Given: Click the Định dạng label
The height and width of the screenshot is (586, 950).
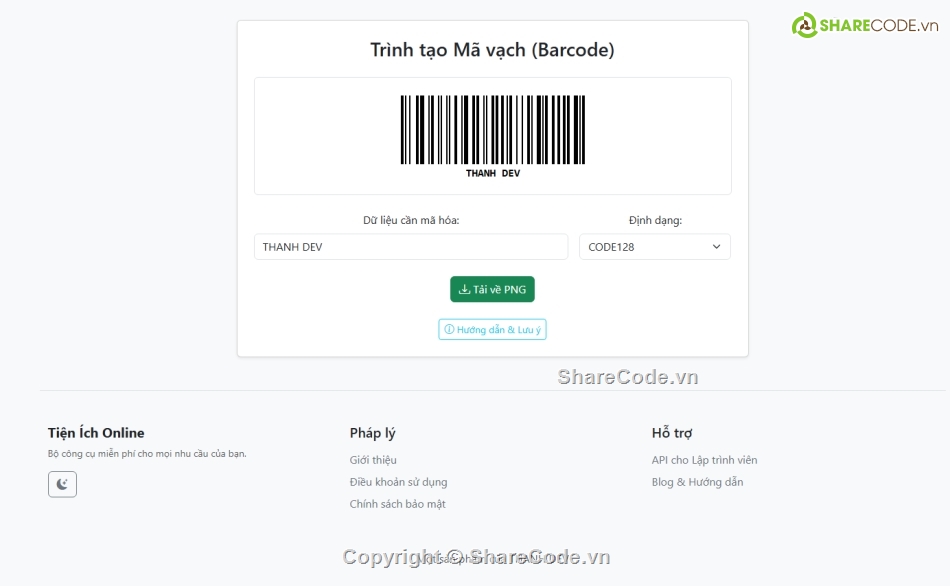Looking at the screenshot, I should (x=655, y=220).
